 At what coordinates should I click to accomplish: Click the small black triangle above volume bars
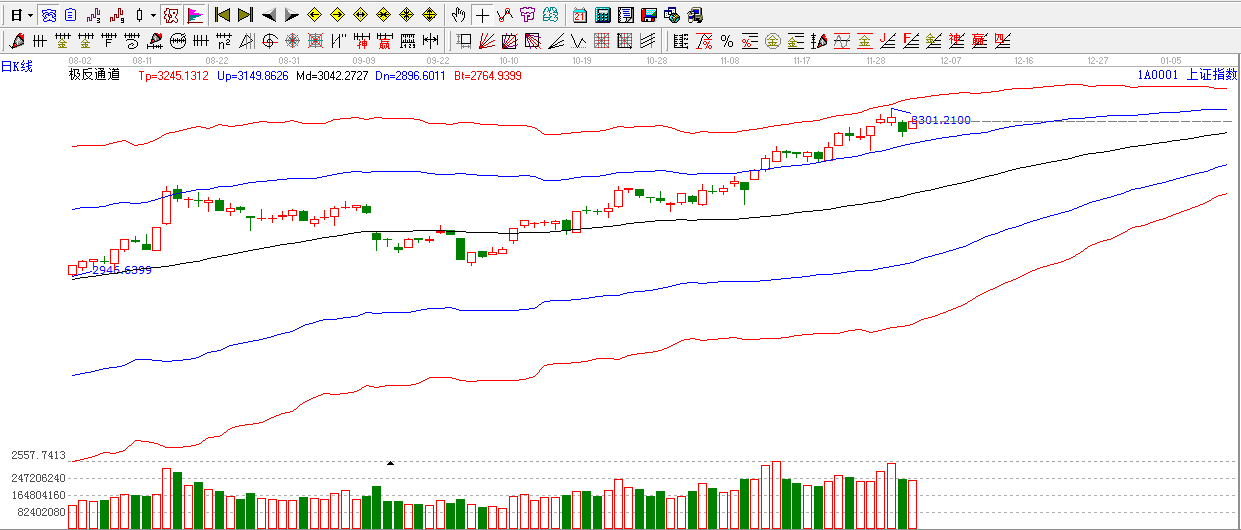click(x=390, y=463)
